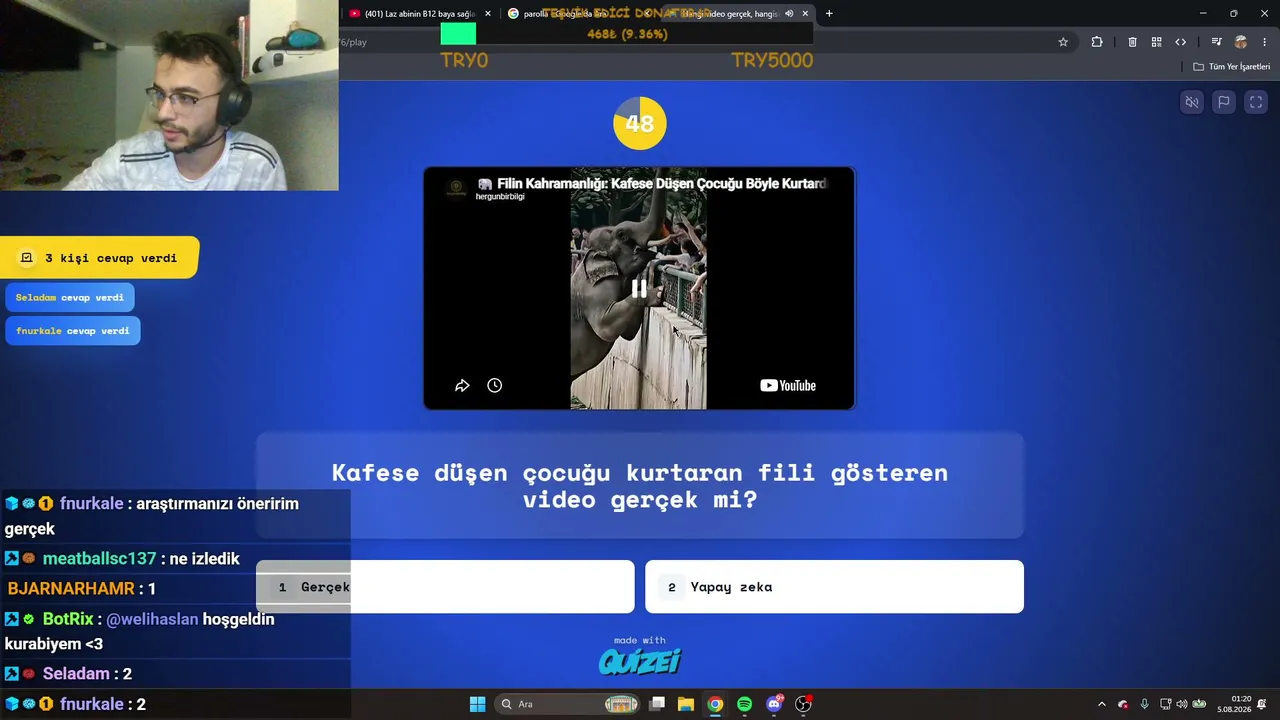Image resolution: width=1280 pixels, height=720 pixels.
Task: Click meatballsc137's chat message 'ne izledik'
Action: pyautogui.click(x=205, y=559)
